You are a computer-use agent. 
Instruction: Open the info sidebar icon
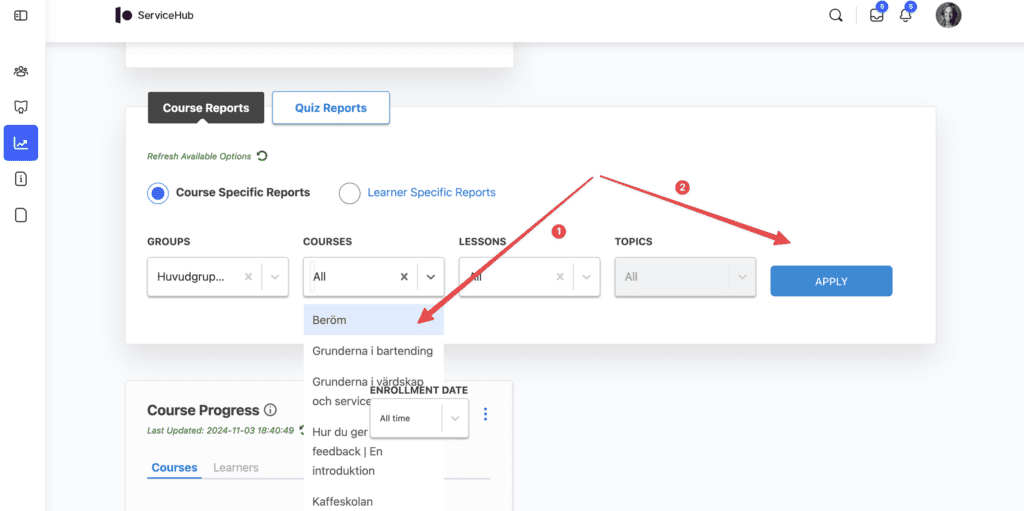(21, 179)
